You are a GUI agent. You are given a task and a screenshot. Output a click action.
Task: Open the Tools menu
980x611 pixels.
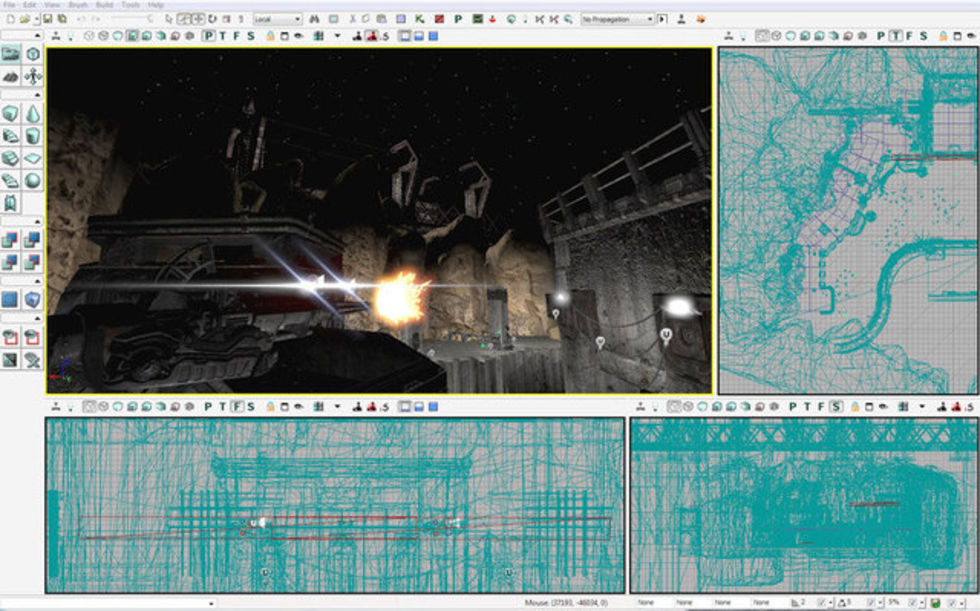(130, 5)
